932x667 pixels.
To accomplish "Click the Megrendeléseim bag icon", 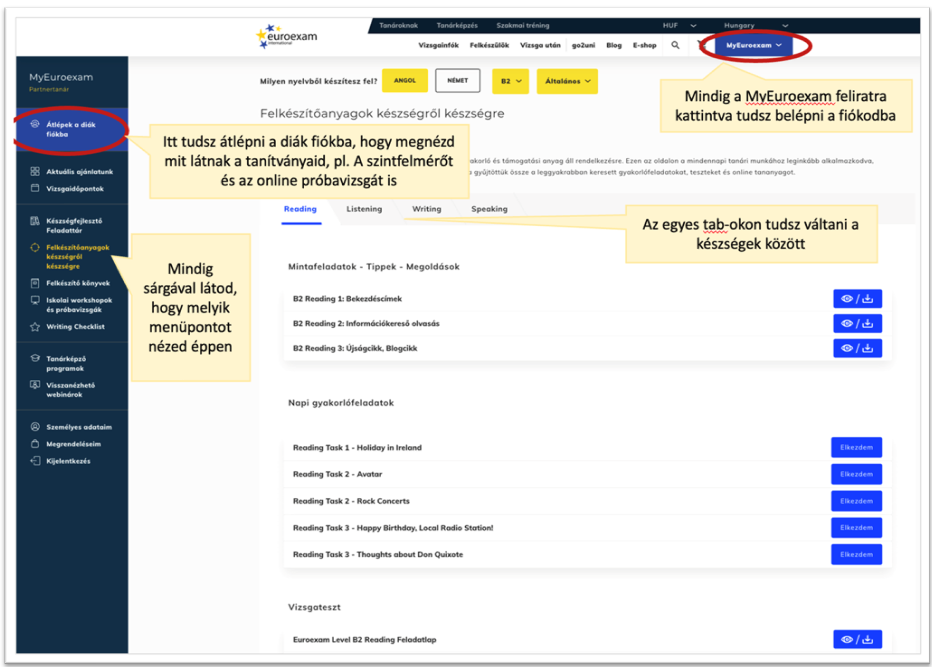I will pyautogui.click(x=35, y=444).
